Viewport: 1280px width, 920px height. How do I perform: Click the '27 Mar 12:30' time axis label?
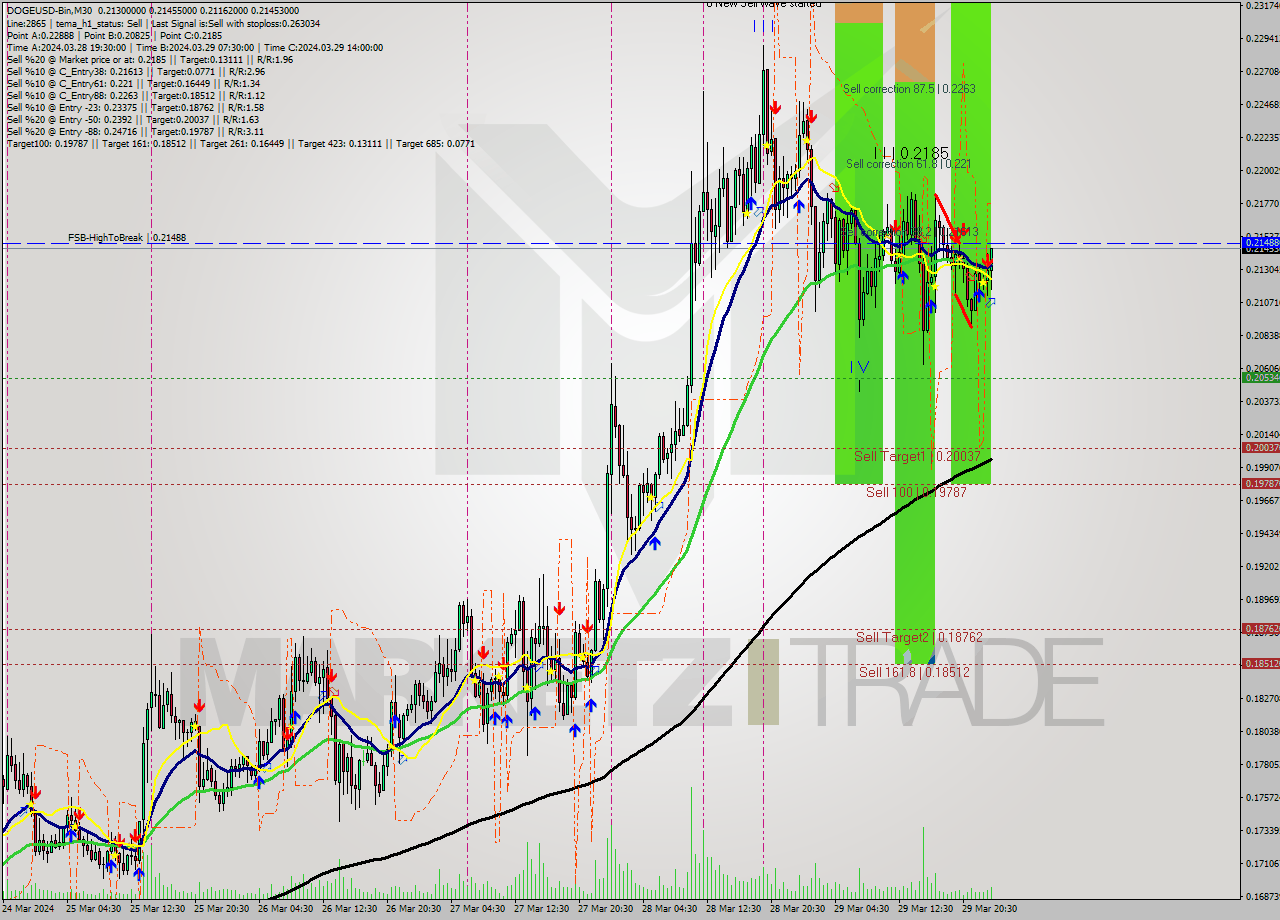[x=541, y=909]
